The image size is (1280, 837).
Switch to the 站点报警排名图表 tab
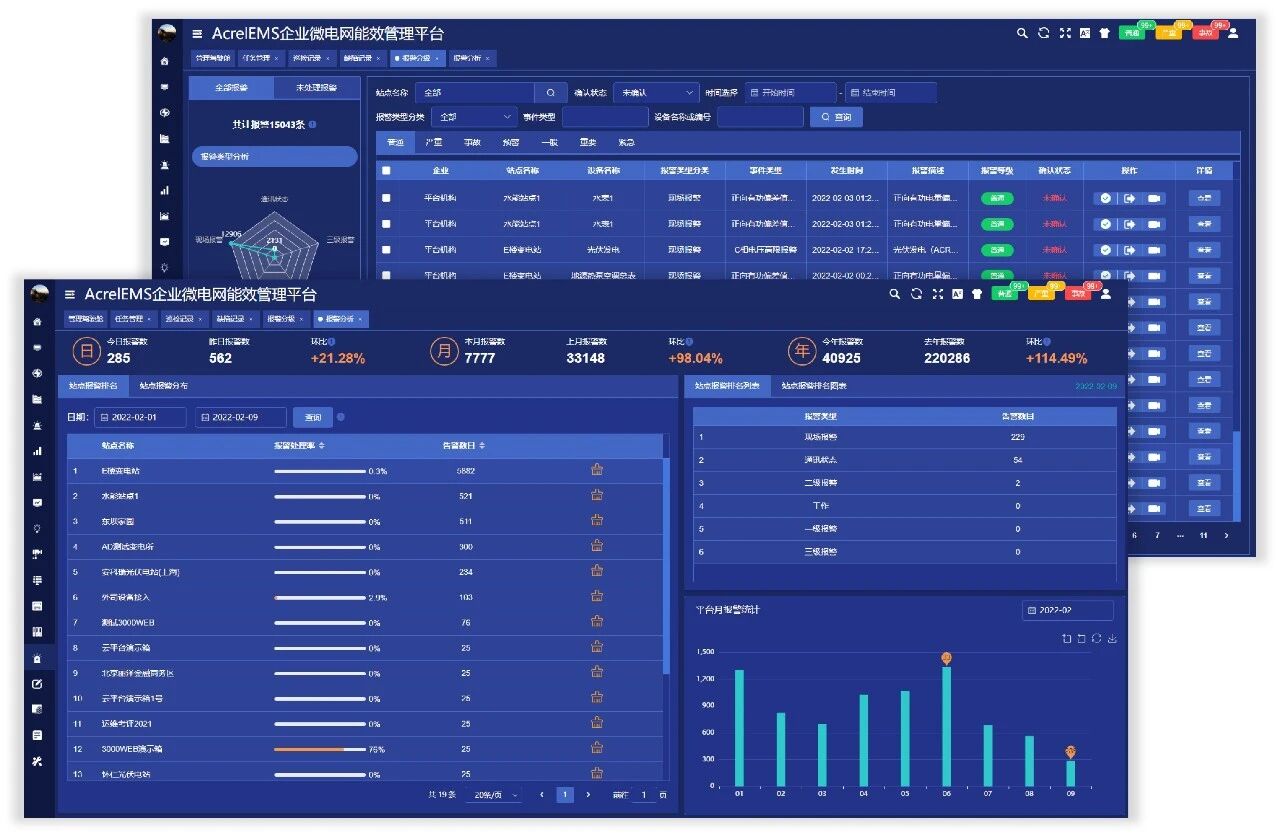pyautogui.click(x=814, y=385)
